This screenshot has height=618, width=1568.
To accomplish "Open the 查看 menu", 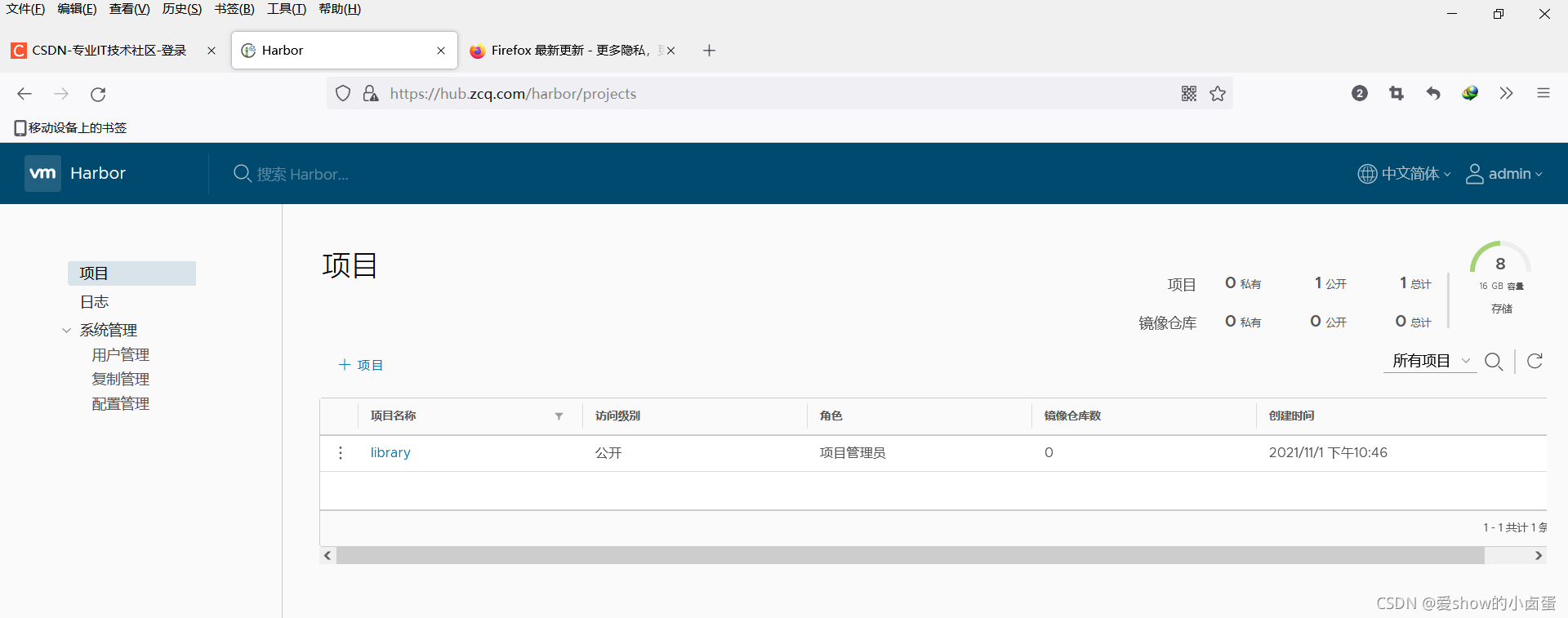I will [x=129, y=9].
